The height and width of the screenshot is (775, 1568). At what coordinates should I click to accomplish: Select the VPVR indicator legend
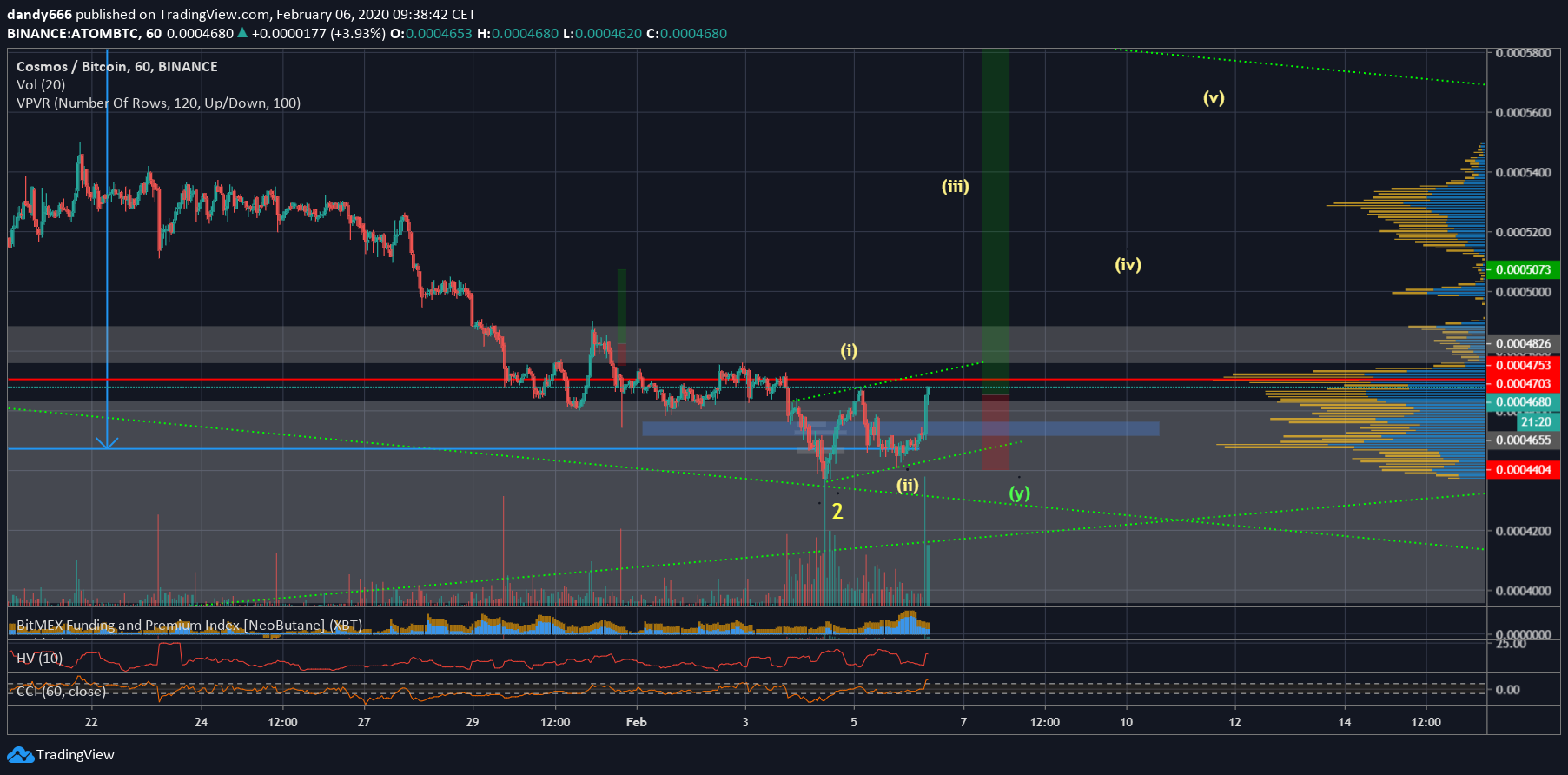coord(158,103)
